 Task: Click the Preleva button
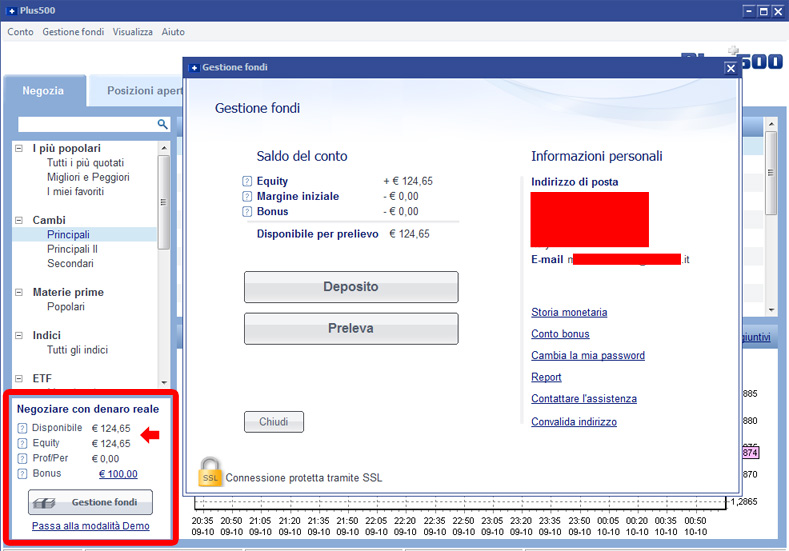[x=351, y=329]
